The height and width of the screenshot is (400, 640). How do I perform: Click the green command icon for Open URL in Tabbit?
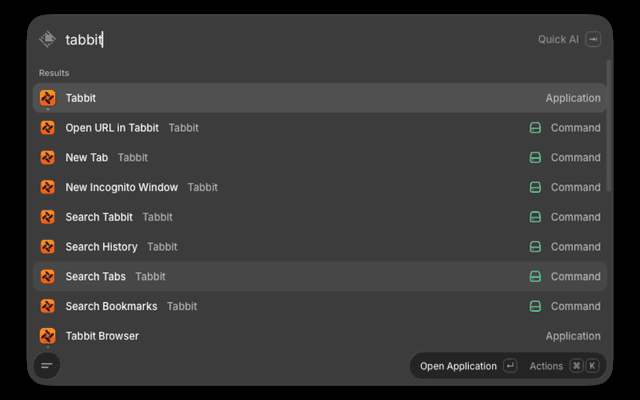coord(535,128)
